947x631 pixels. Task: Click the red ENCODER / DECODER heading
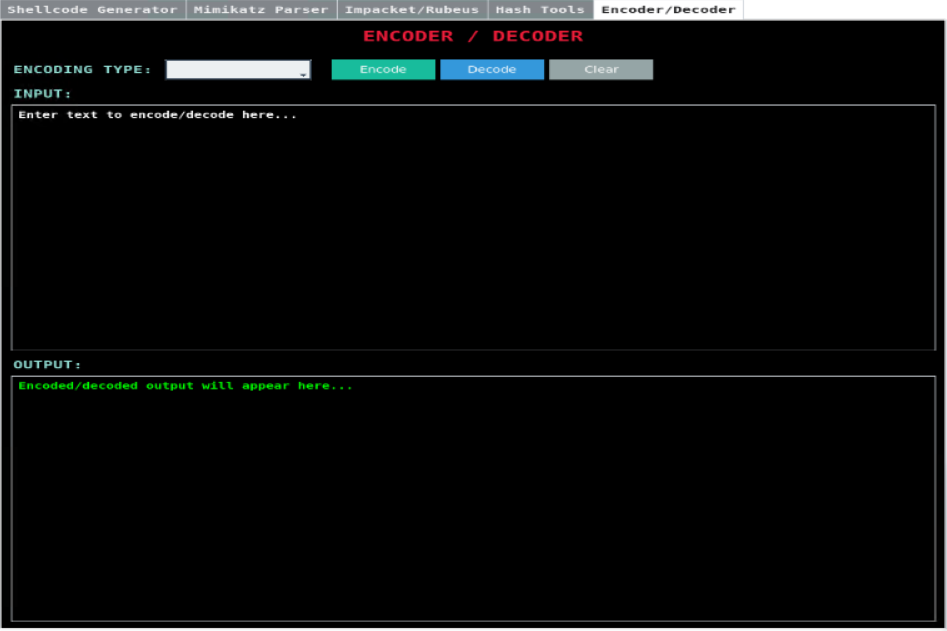473,36
